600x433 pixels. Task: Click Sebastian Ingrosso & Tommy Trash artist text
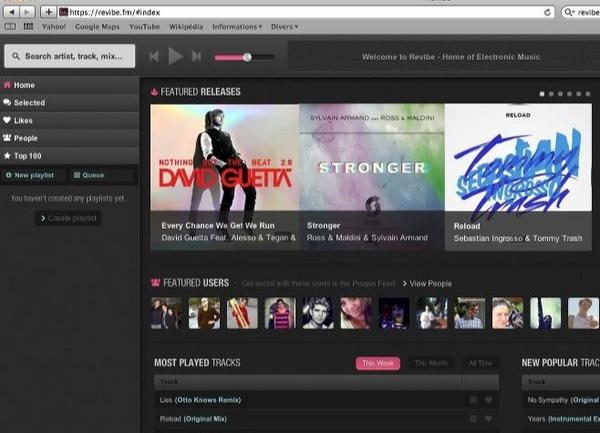518,238
